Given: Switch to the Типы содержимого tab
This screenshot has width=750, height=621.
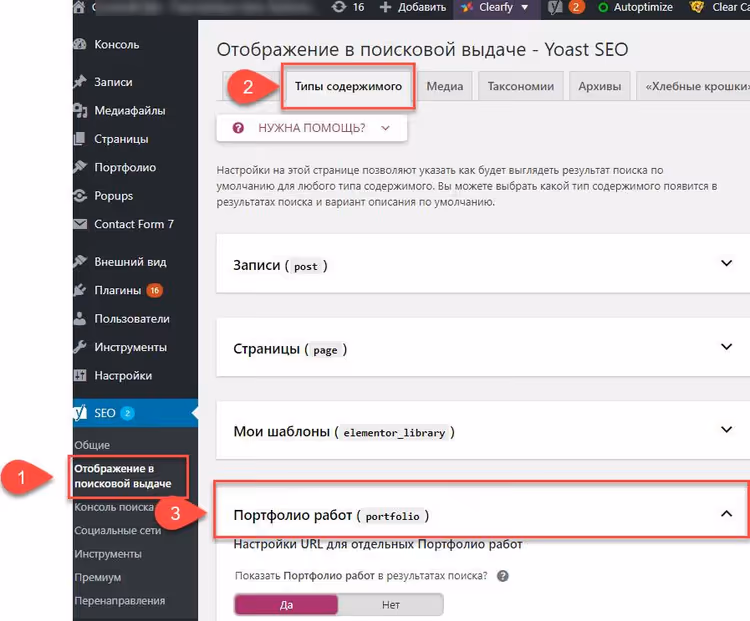Looking at the screenshot, I should 348,86.
